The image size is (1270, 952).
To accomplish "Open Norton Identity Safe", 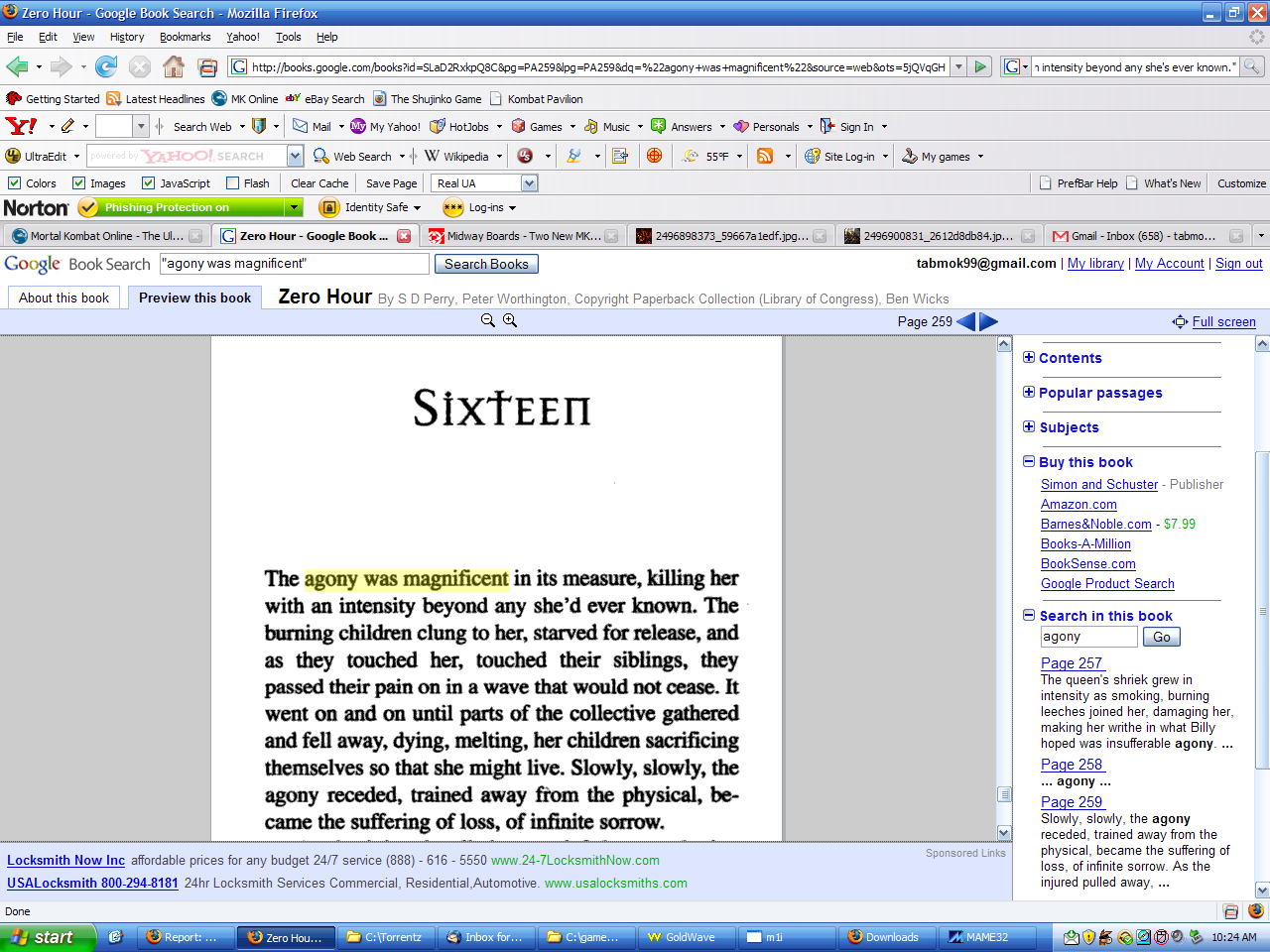I will point(365,207).
